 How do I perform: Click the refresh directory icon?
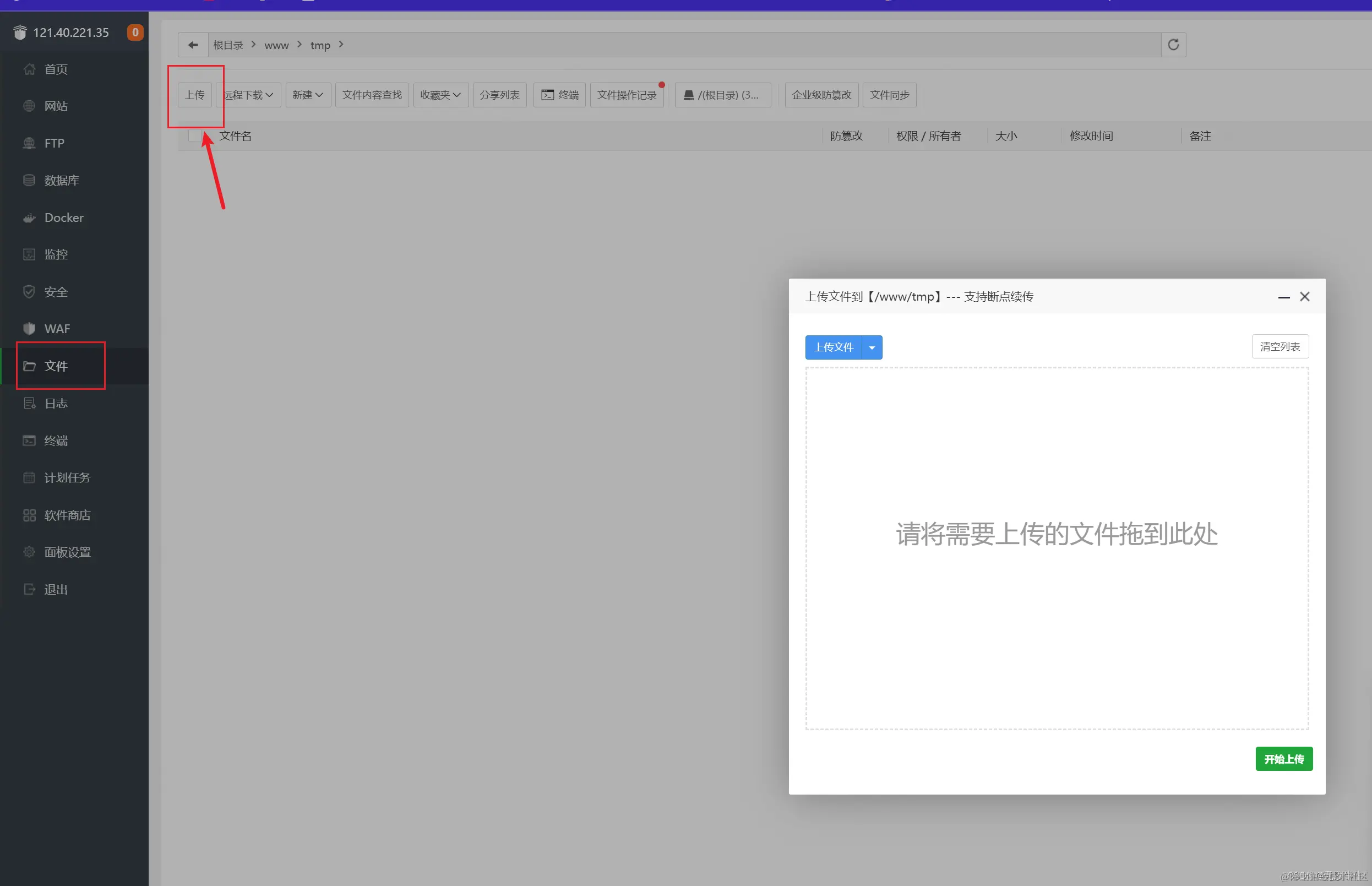[x=1173, y=45]
